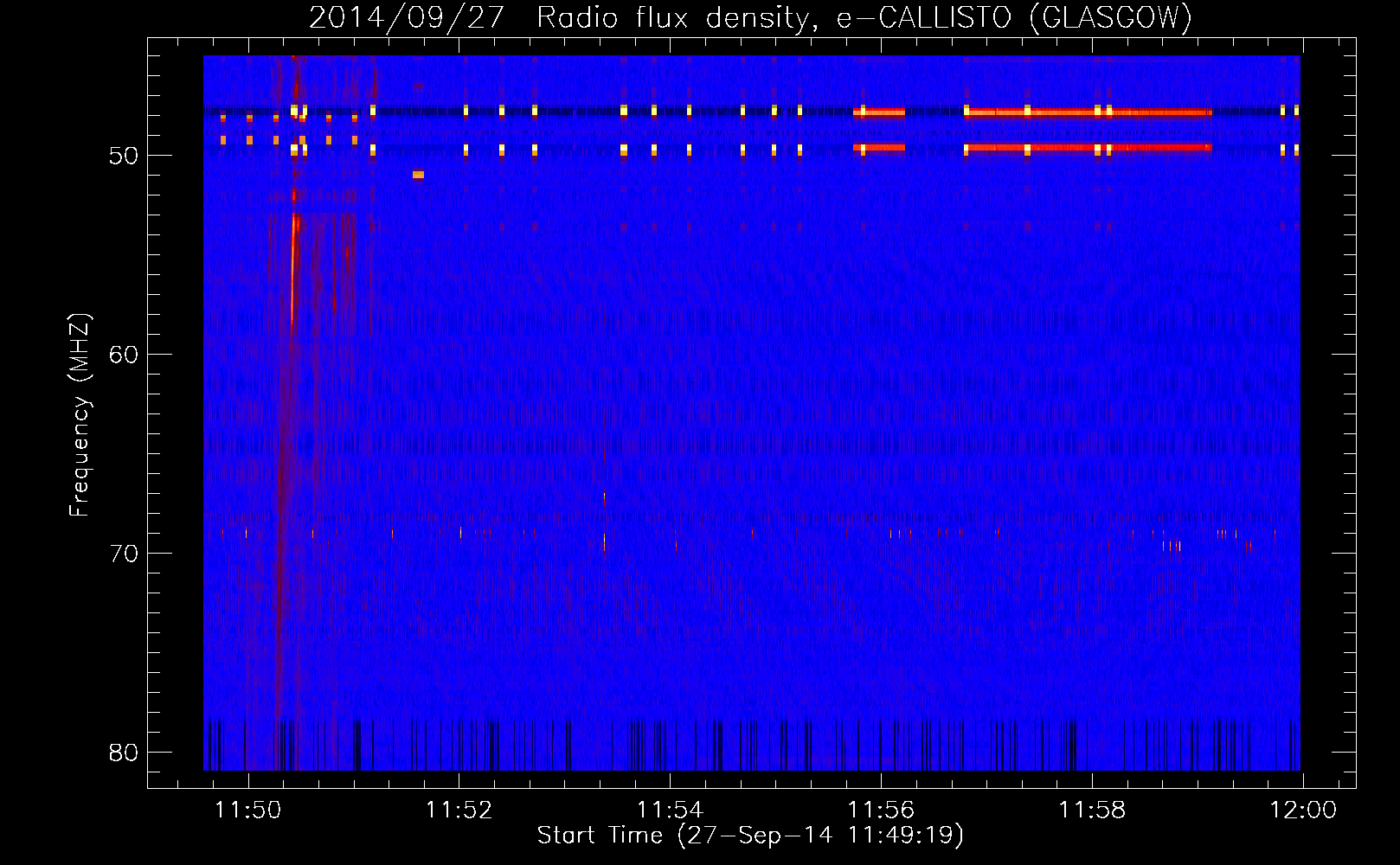
Task: Click the long red band near 50 MHz after 11:57
Action: (1089, 148)
